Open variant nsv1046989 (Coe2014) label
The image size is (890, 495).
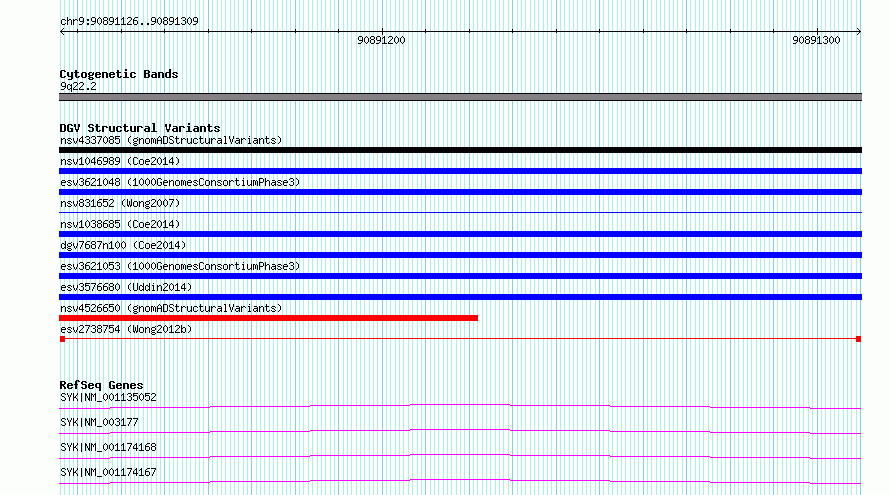tap(120, 161)
